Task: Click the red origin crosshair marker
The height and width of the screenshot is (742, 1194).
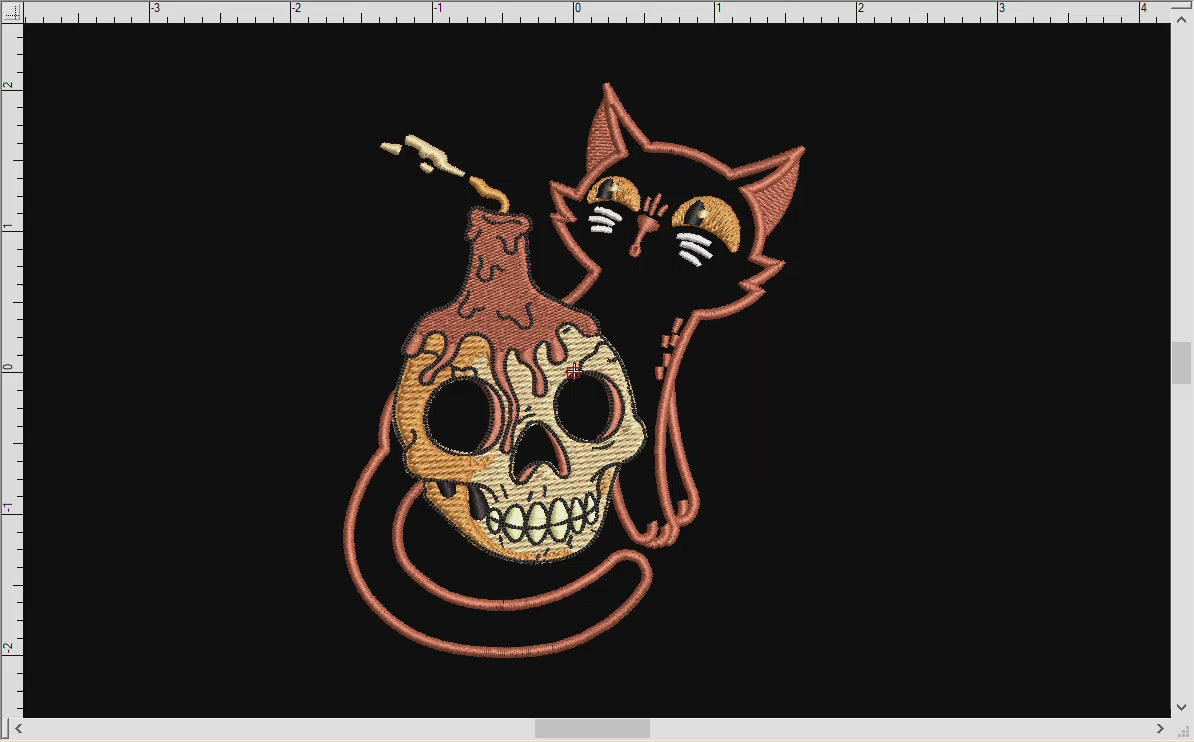Action: coord(575,371)
